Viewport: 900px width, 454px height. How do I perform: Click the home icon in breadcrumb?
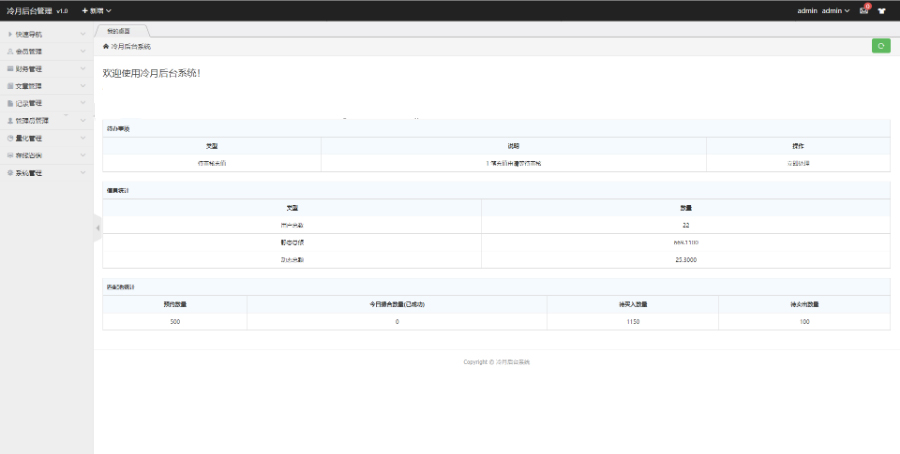(x=106, y=47)
